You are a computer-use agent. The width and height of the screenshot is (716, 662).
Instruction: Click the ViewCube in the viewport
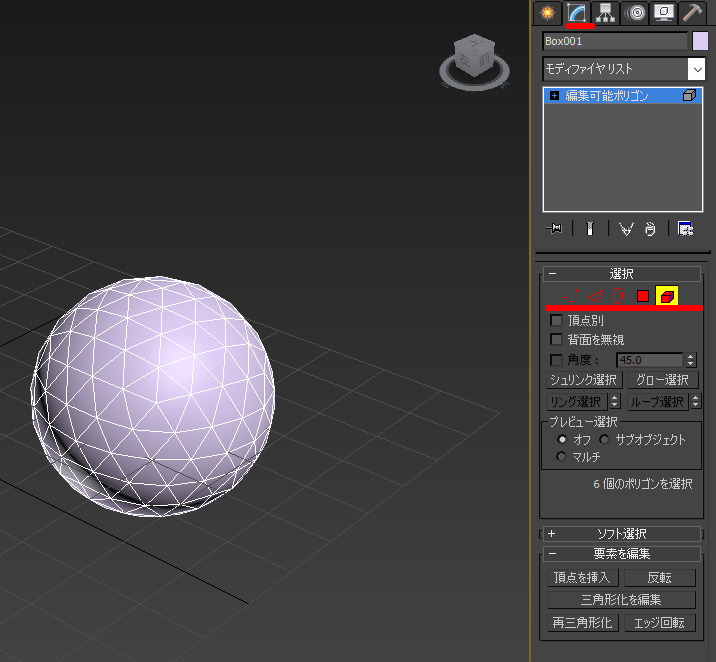tap(473, 58)
